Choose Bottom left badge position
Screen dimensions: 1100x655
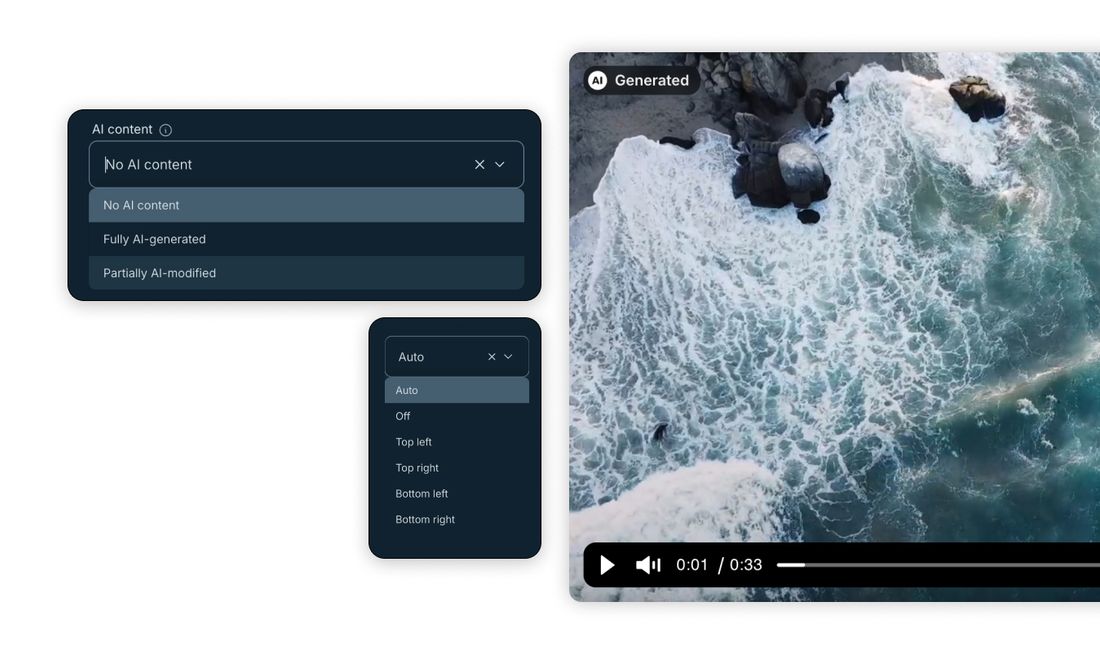(457, 494)
